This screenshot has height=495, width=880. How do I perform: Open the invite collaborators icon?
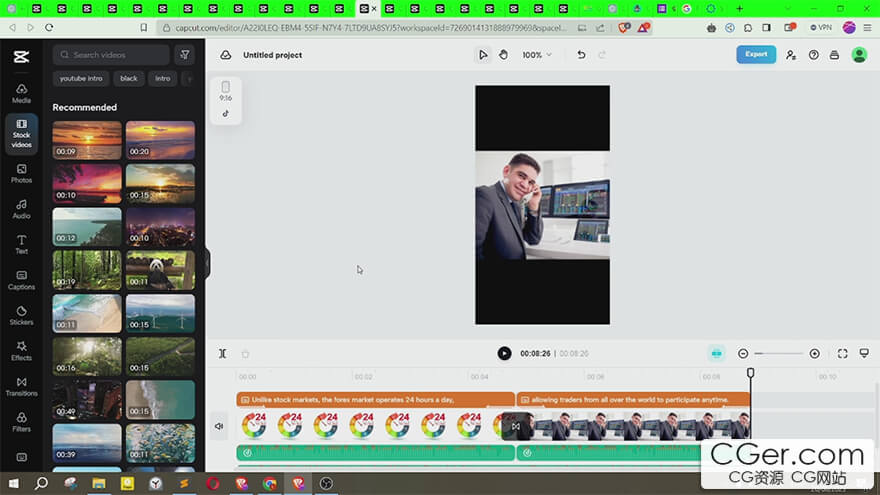pyautogui.click(x=791, y=55)
